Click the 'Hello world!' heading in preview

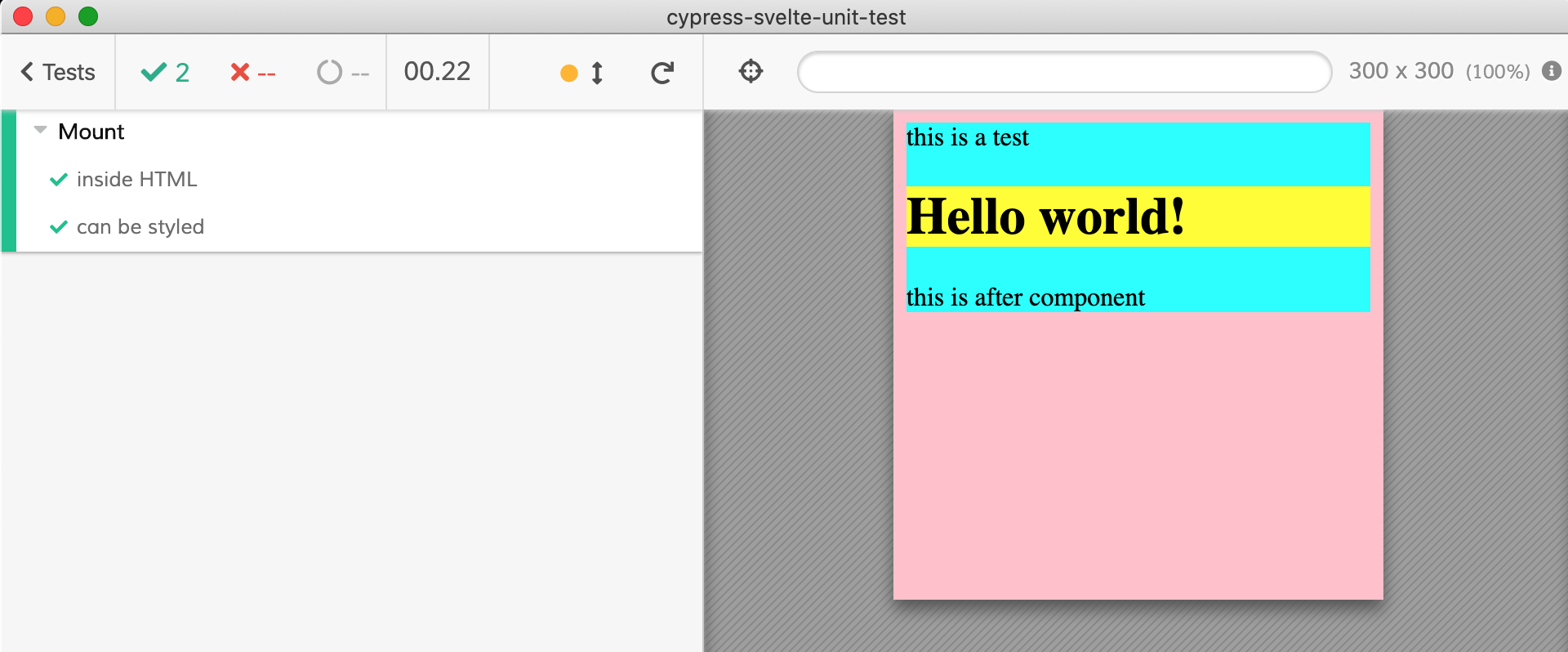coord(1045,217)
